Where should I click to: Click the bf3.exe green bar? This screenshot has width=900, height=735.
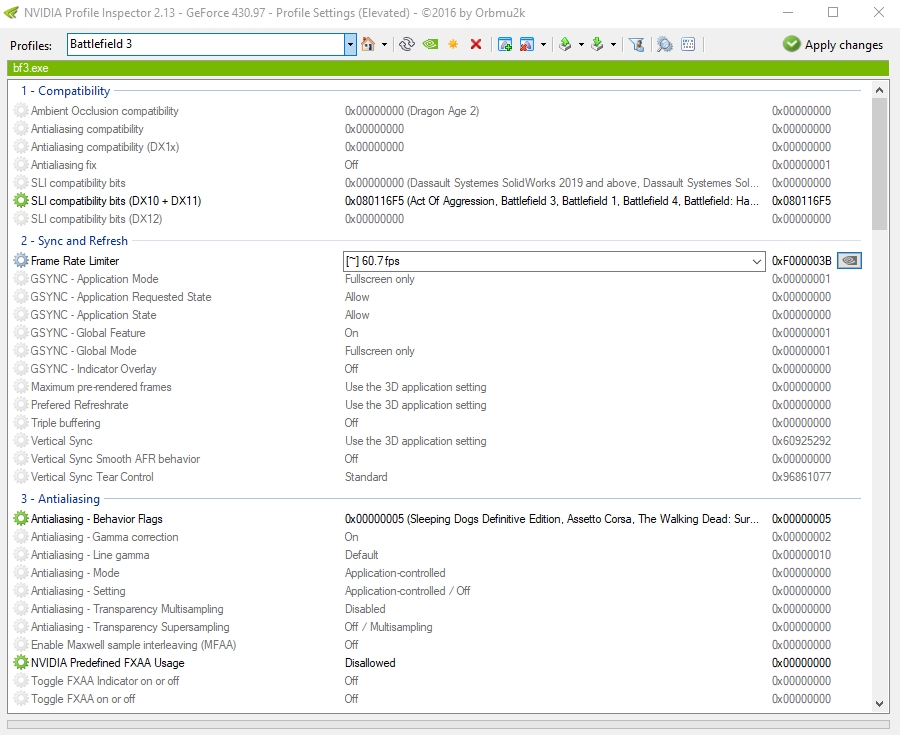click(448, 68)
